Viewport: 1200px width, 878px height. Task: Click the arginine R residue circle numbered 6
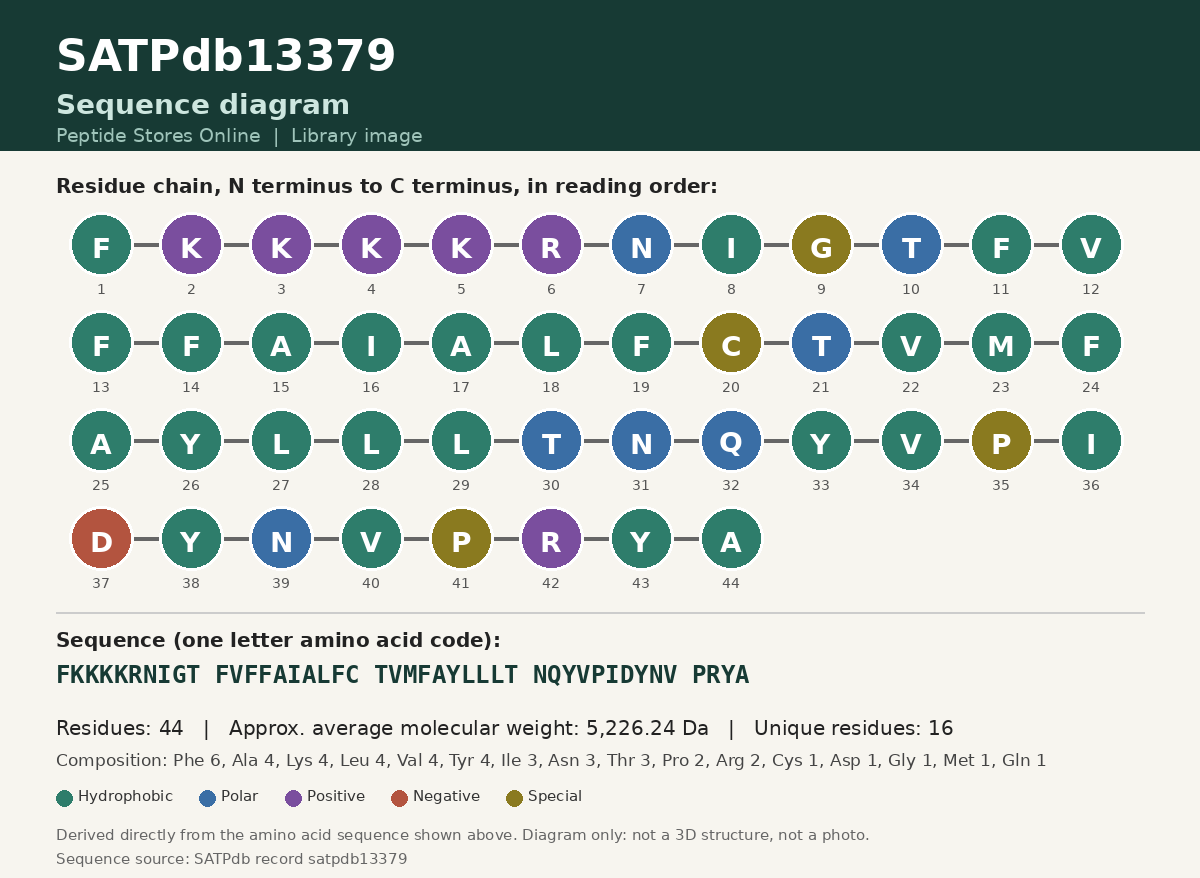coord(551,245)
